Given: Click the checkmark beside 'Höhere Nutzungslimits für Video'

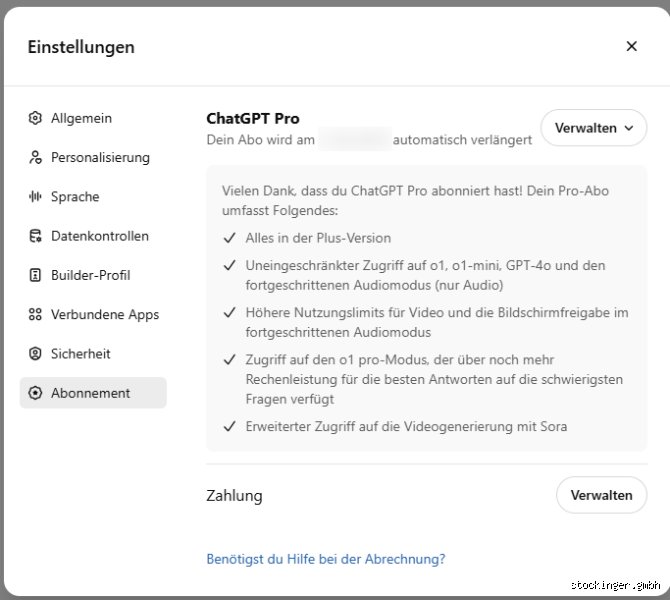Looking at the screenshot, I should click(230, 312).
